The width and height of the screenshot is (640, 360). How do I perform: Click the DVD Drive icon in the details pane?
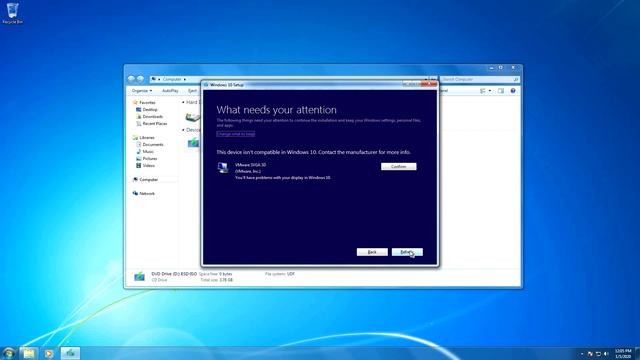pyautogui.click(x=139, y=277)
